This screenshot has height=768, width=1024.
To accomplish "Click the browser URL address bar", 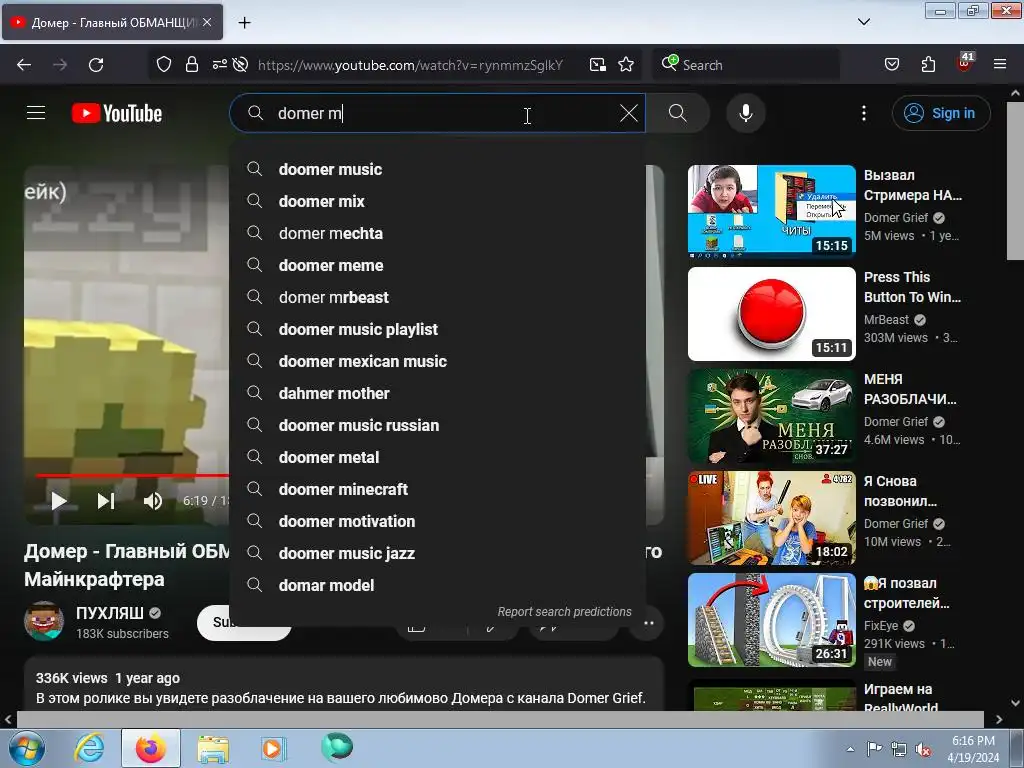I will pos(410,65).
